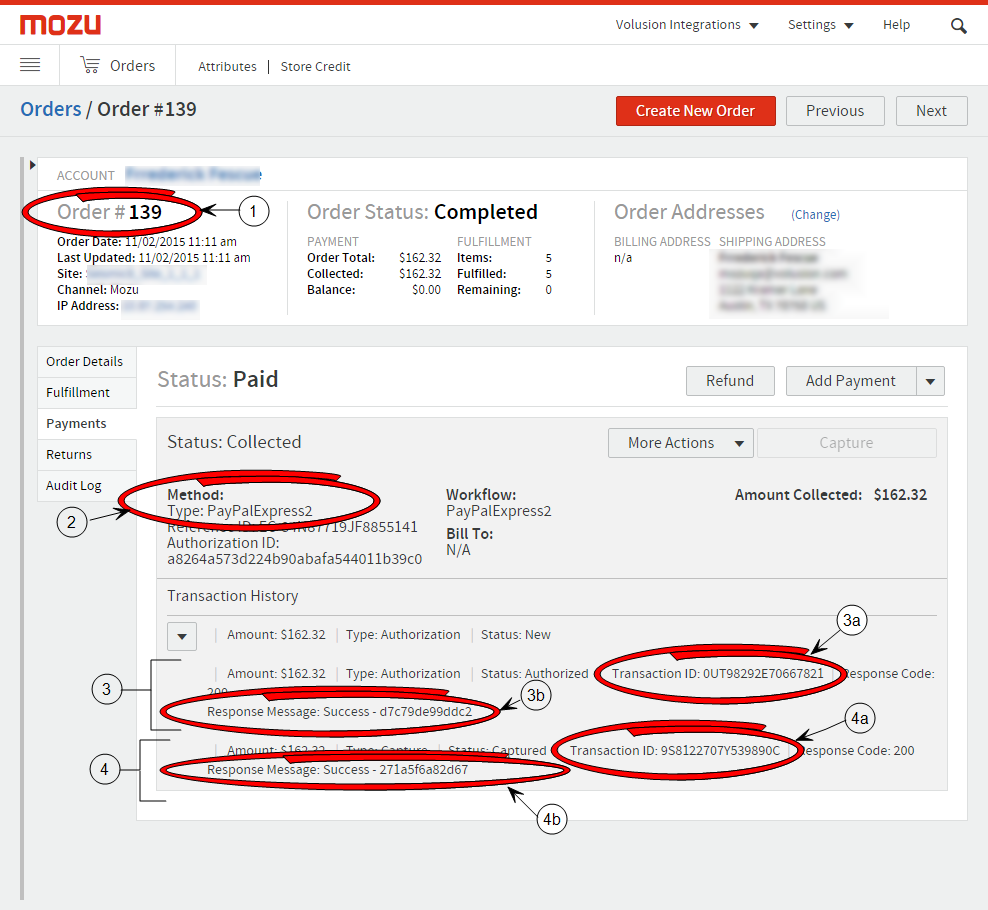Go to the Next order
The height and width of the screenshot is (910, 988).
click(931, 111)
